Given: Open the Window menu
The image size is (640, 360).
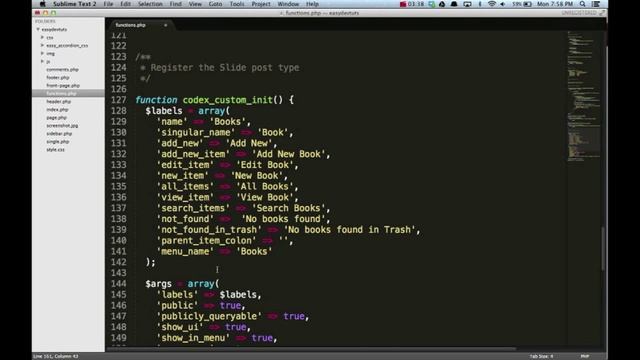Looking at the screenshot, I should 288,4.
